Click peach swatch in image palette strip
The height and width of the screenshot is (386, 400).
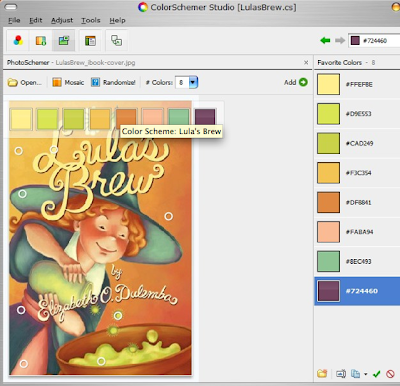153,117
